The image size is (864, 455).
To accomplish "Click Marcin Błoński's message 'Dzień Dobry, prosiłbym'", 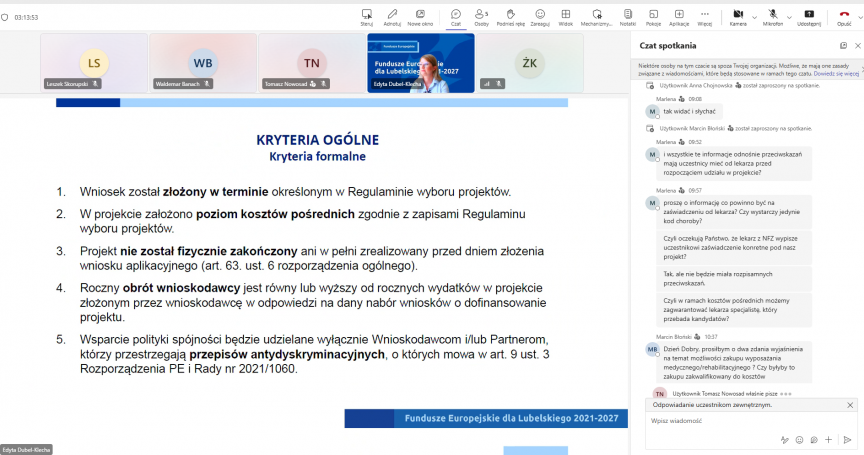I will click(734, 362).
